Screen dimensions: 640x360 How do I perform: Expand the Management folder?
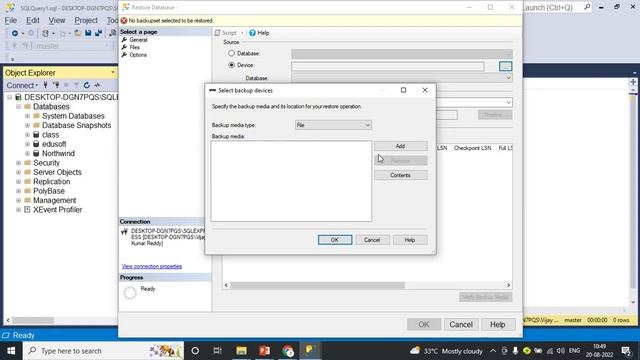[18, 200]
